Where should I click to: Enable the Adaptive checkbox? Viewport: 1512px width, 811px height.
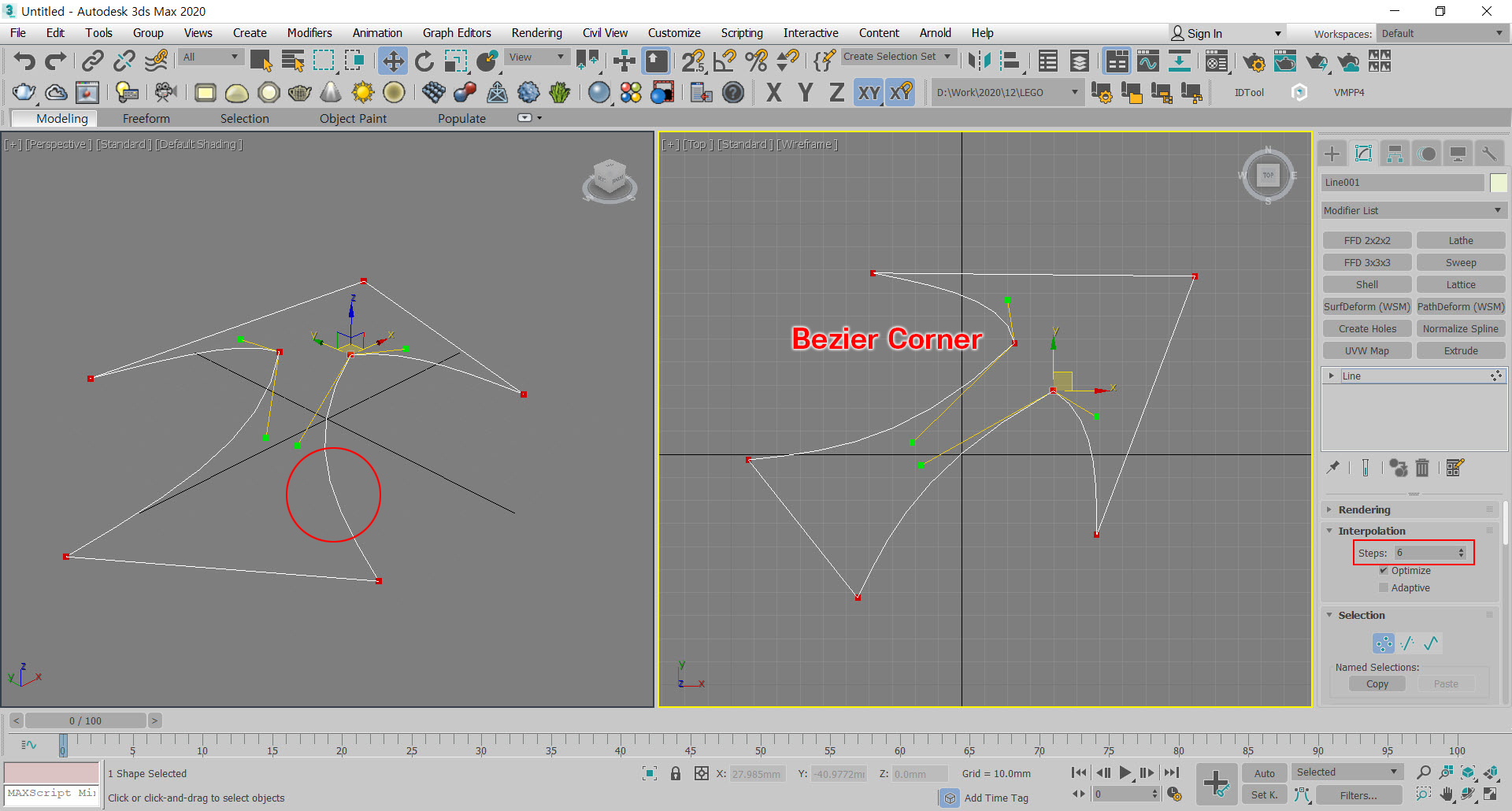(1384, 587)
